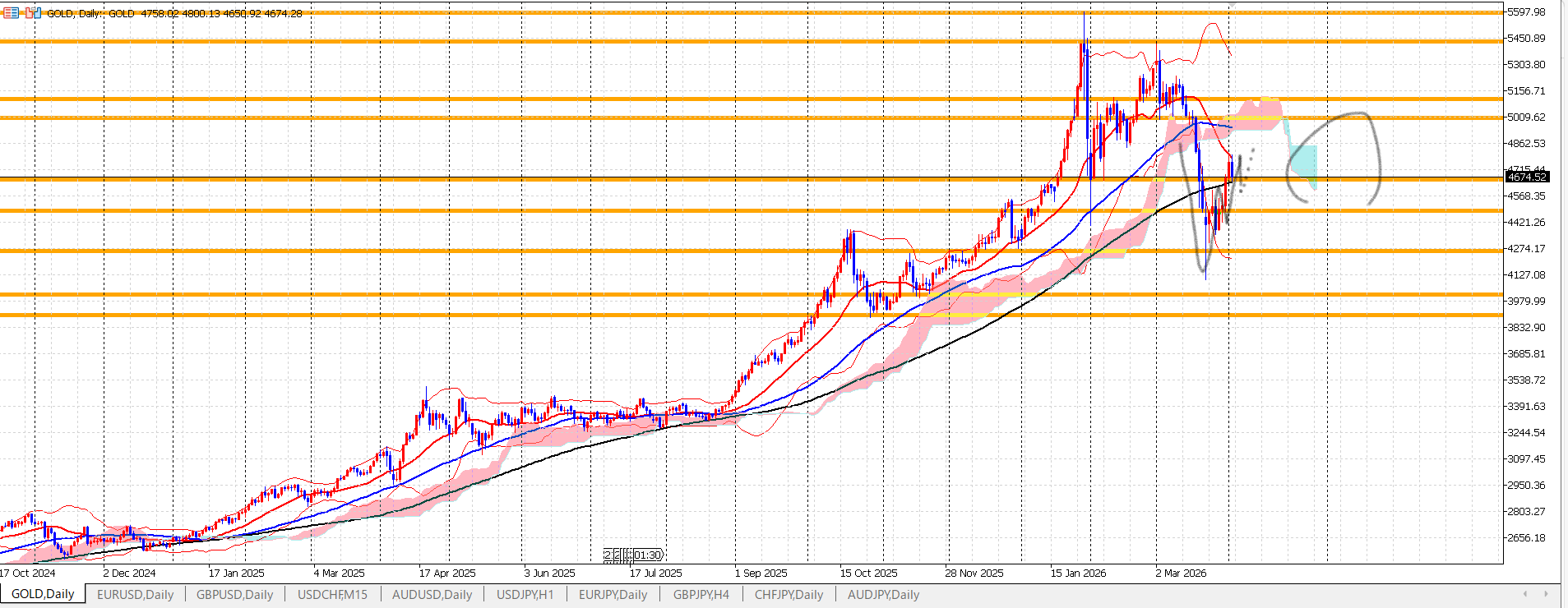Click the red and blue list icon at top-left
The image size is (1568, 608).
tap(11, 13)
